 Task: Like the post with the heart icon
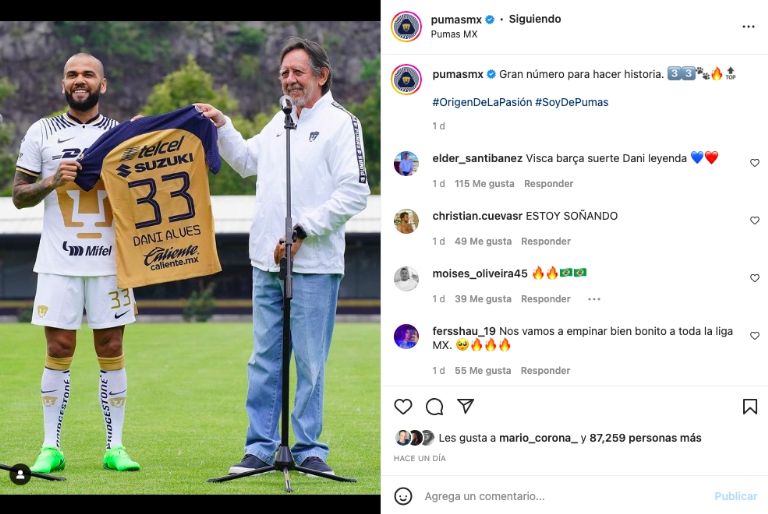[403, 407]
